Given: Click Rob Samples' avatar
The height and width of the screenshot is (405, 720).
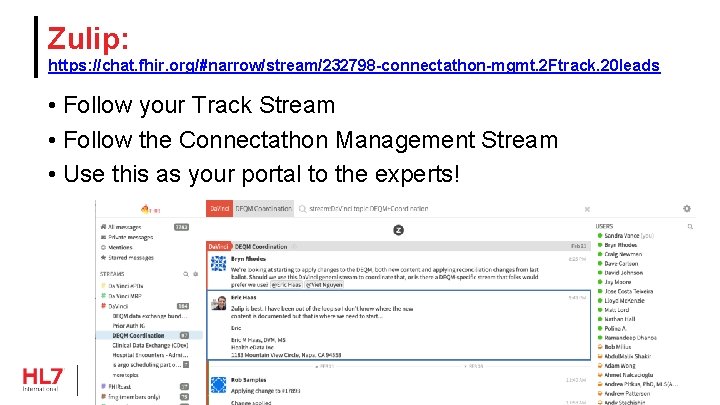Looking at the screenshot, I should pos(219,385).
